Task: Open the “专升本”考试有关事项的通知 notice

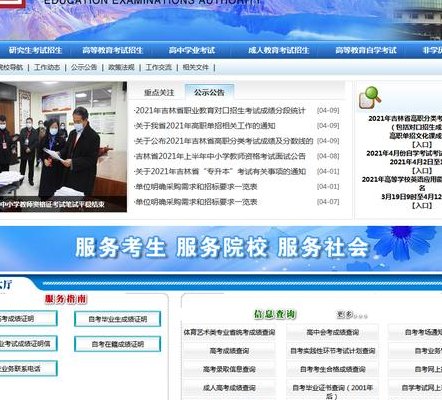Action: [x=220, y=172]
